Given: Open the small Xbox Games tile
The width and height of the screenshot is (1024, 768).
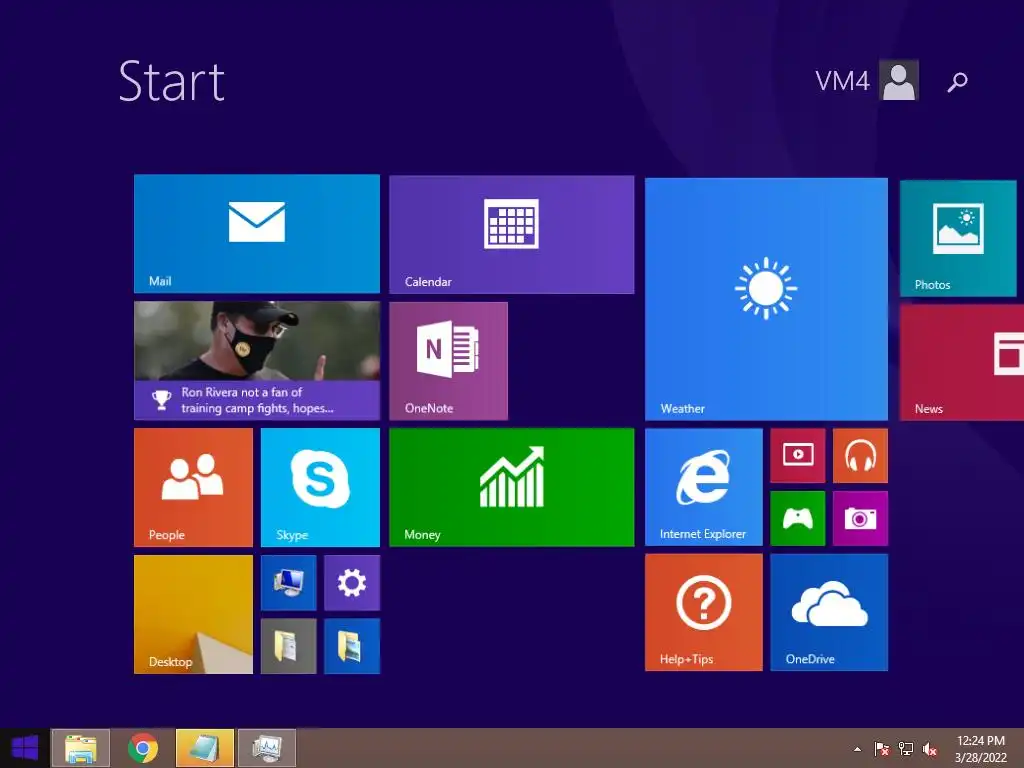Looking at the screenshot, I should (797, 519).
